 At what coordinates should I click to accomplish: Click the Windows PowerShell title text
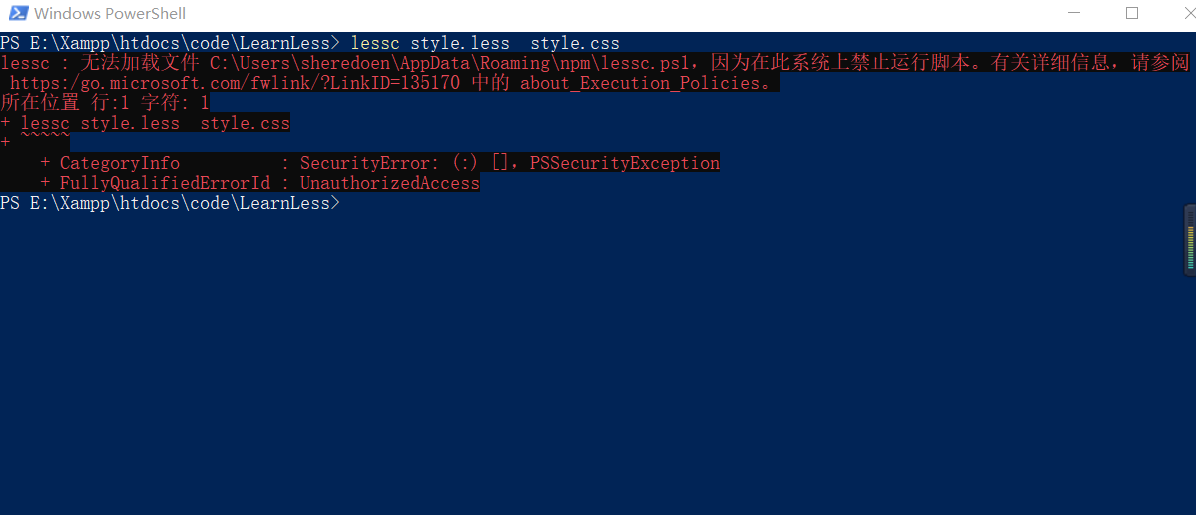tap(110, 14)
